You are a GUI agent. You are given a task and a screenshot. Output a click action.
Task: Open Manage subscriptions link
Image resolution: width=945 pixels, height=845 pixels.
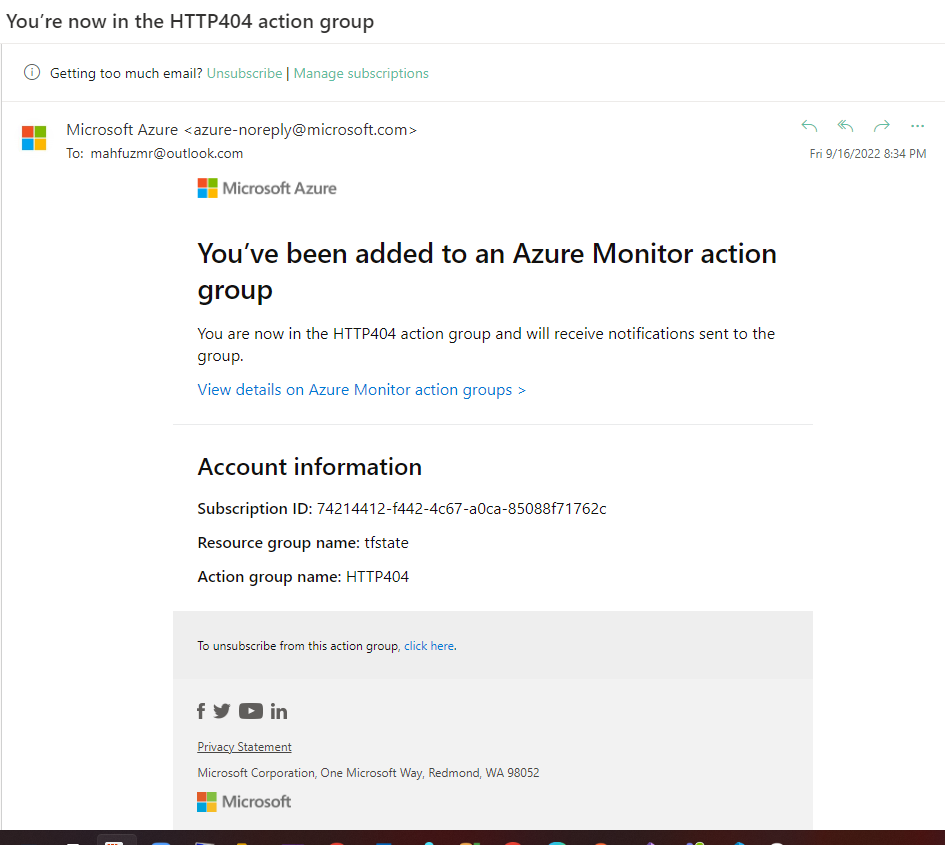pos(361,74)
